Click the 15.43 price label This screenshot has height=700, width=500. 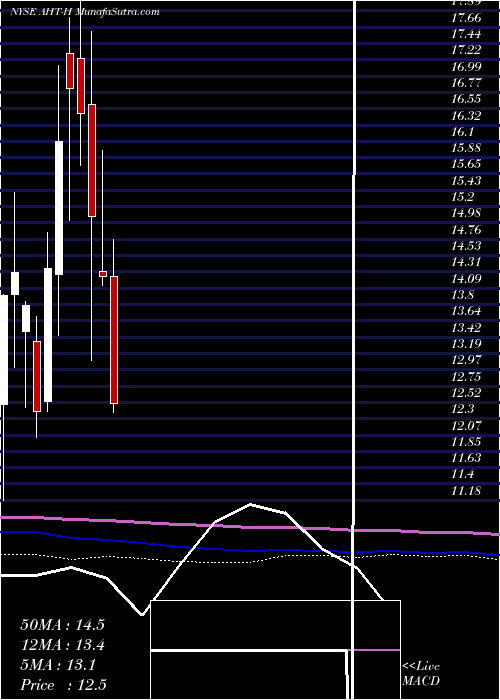point(467,181)
